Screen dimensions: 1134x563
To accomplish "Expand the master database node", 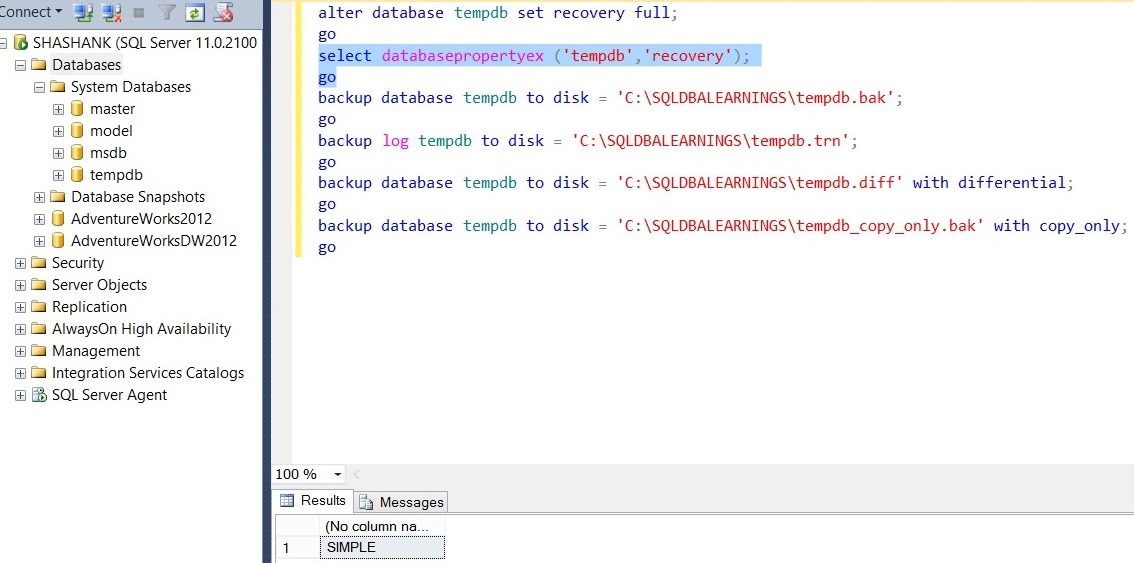I will point(59,109).
